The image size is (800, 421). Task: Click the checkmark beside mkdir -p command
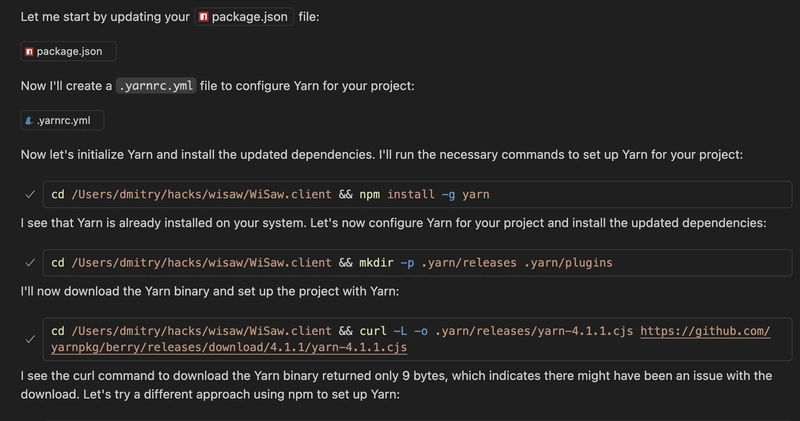[30, 263]
